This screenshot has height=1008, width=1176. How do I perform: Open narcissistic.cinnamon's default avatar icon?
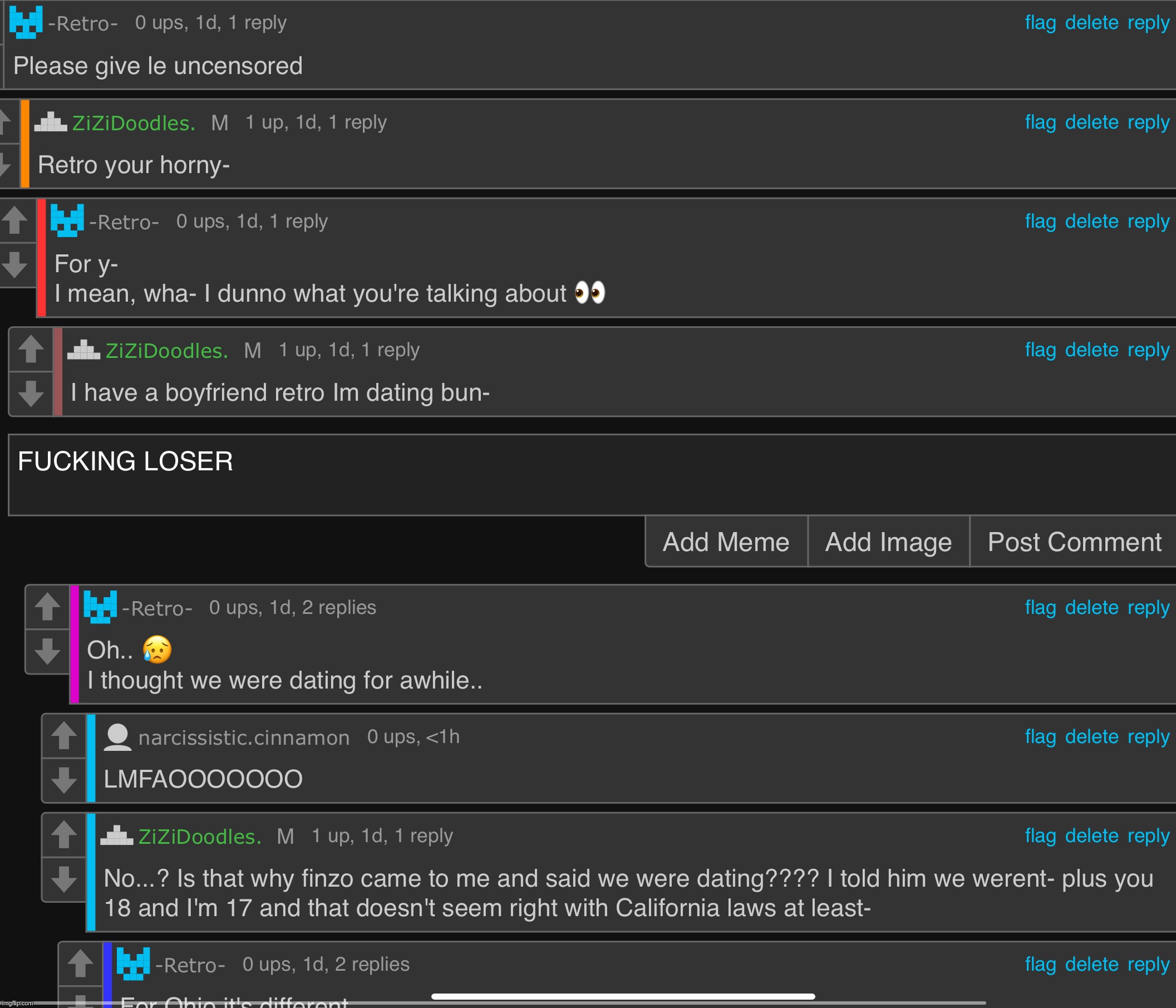[117, 737]
